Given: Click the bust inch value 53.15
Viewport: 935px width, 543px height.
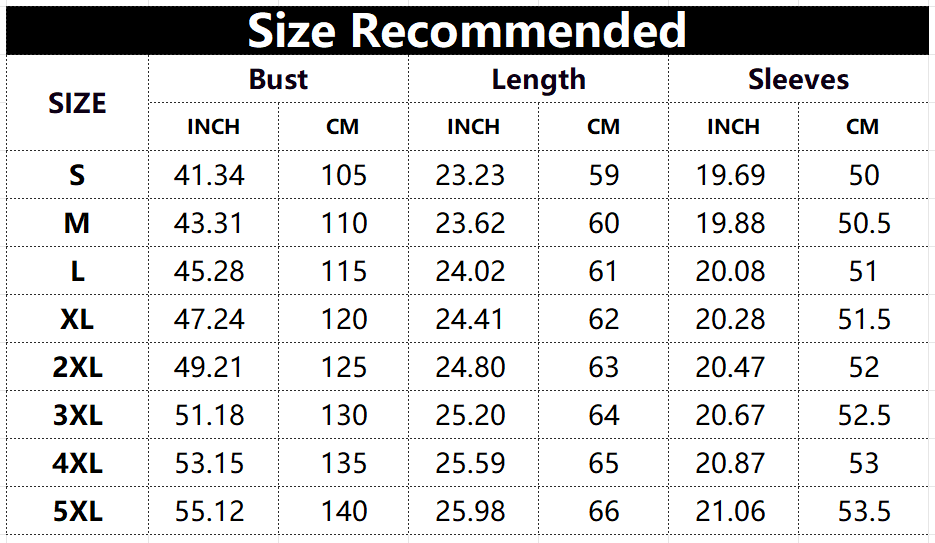Looking at the screenshot, I should click(209, 463).
